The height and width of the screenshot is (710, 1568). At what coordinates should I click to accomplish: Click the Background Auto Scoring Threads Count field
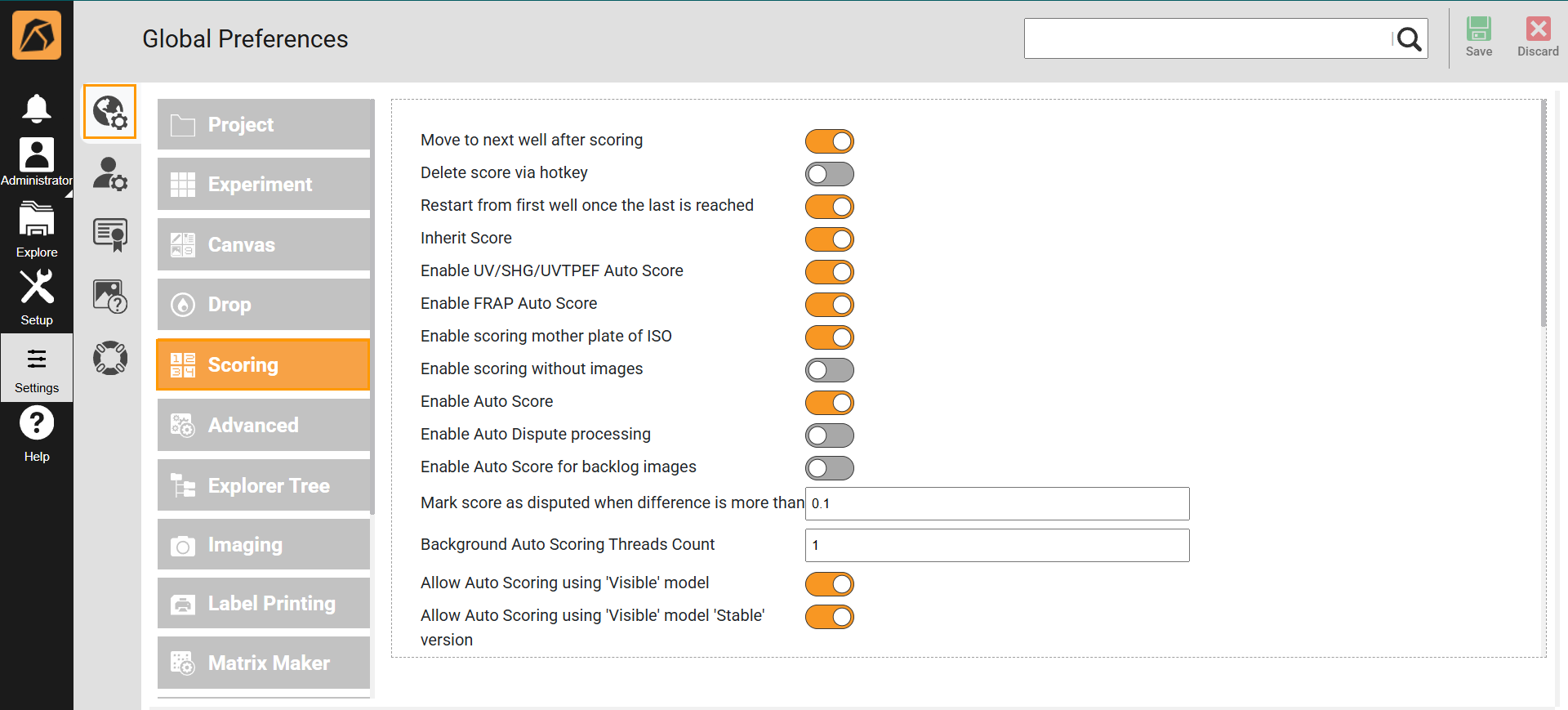(x=996, y=545)
